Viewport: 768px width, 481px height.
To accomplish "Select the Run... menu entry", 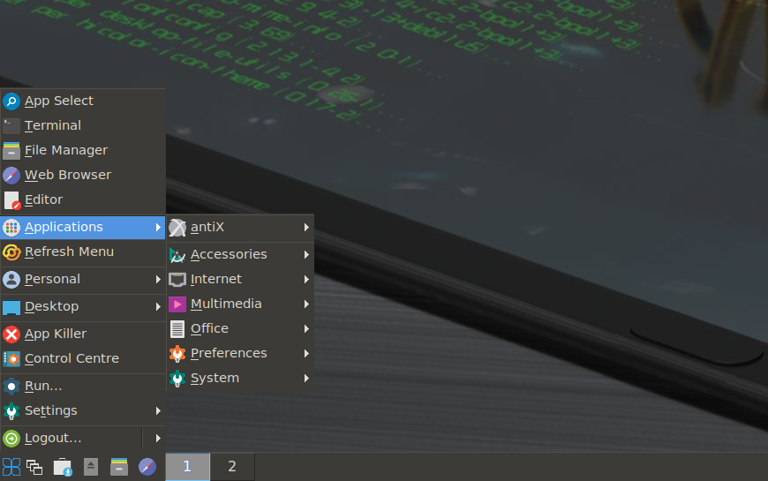I will click(83, 386).
